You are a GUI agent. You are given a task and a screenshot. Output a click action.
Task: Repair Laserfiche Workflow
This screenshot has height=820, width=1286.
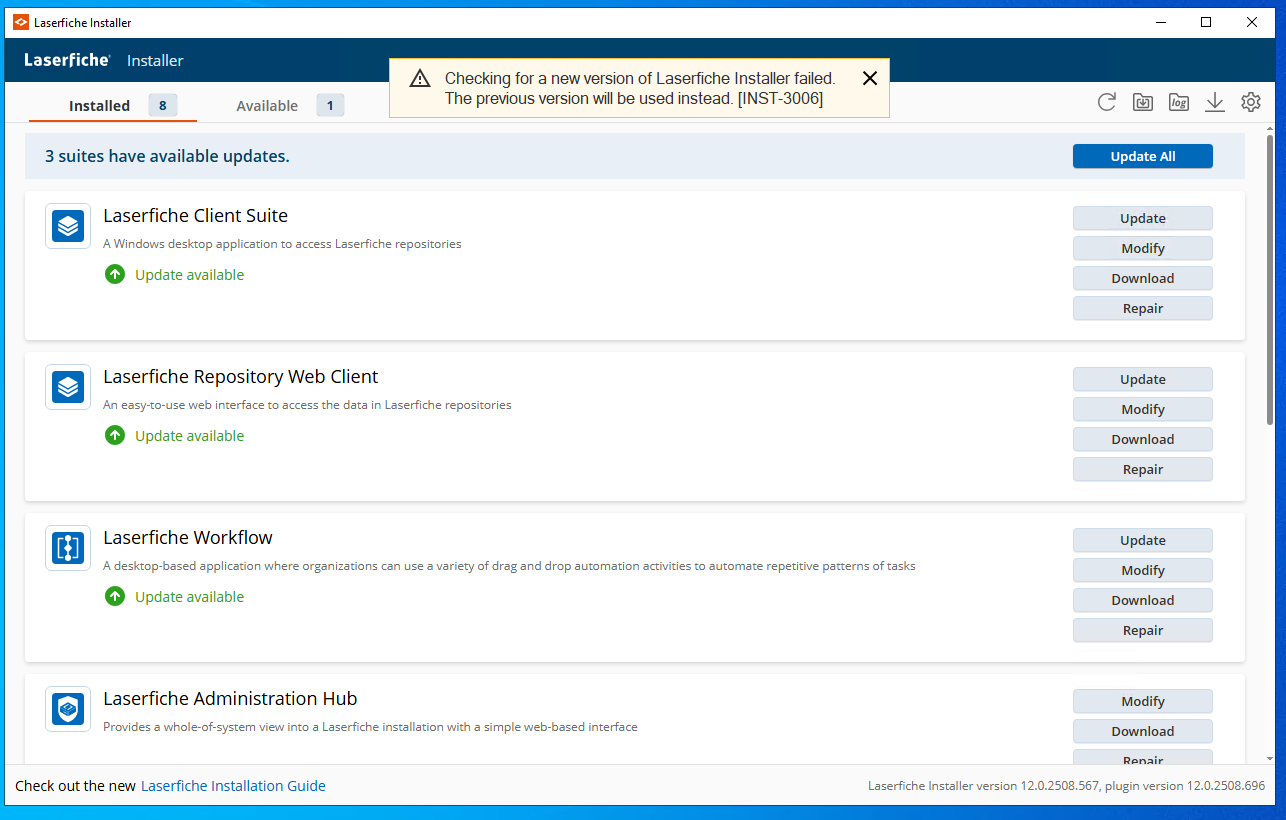(1143, 630)
